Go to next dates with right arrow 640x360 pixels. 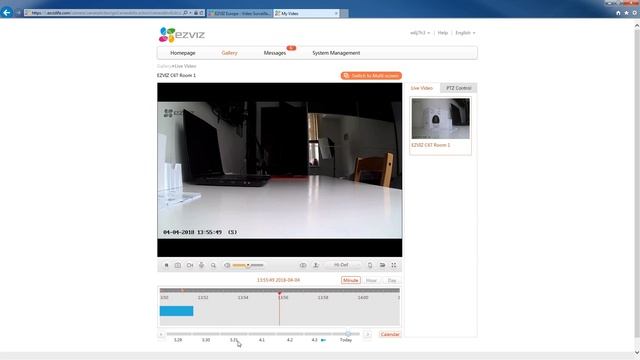[x=367, y=334]
